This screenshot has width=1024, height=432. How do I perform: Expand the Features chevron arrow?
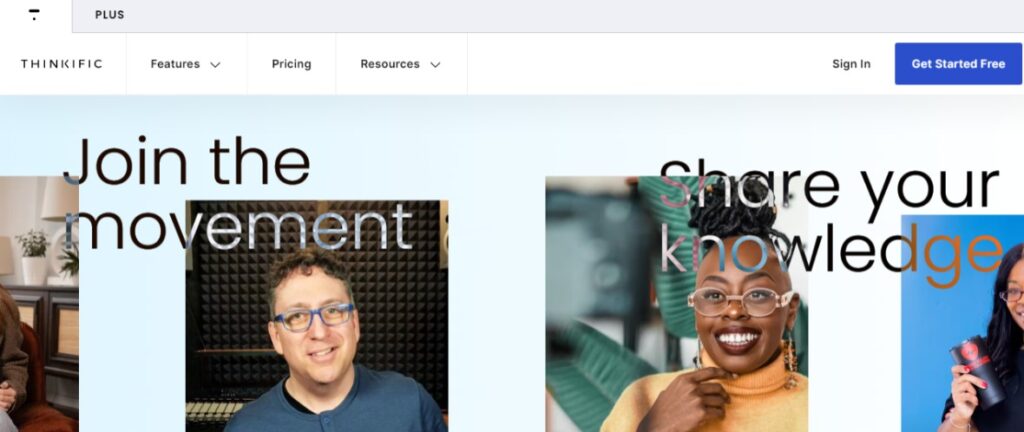click(x=215, y=65)
